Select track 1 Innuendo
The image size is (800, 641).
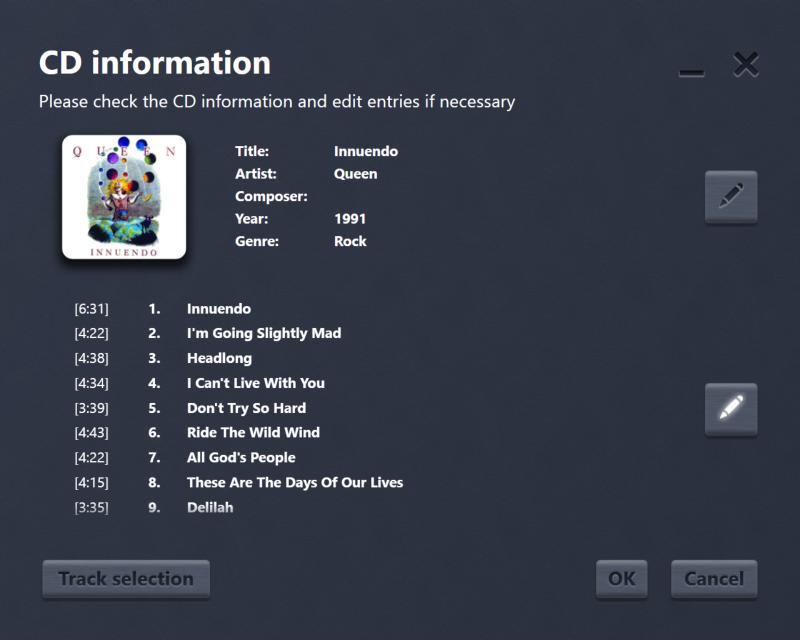(x=219, y=309)
